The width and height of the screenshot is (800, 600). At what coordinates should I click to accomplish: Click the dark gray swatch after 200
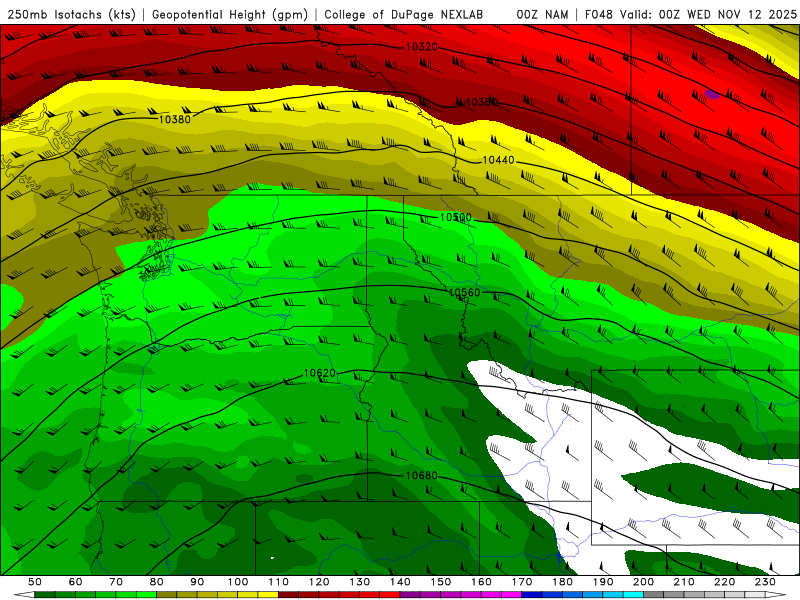(653, 594)
